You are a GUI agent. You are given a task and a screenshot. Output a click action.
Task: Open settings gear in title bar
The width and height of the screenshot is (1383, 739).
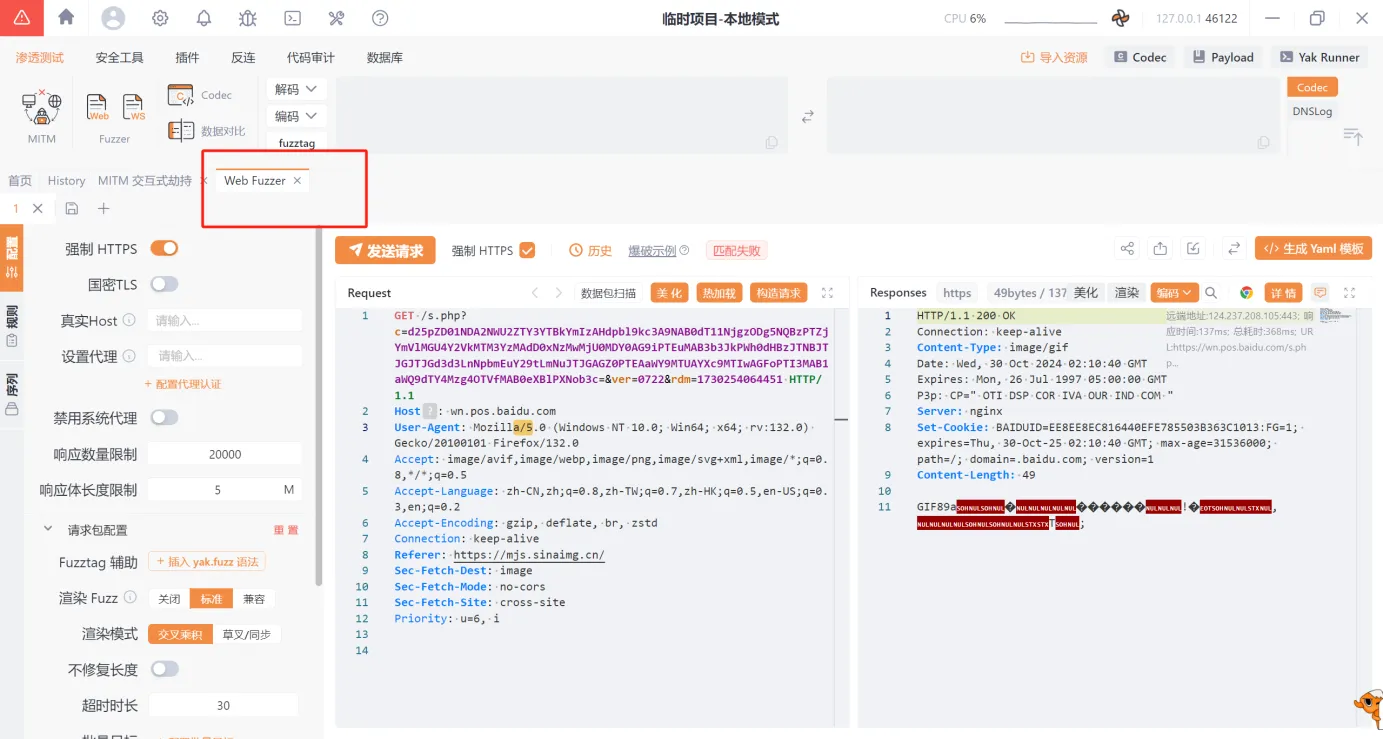click(160, 18)
